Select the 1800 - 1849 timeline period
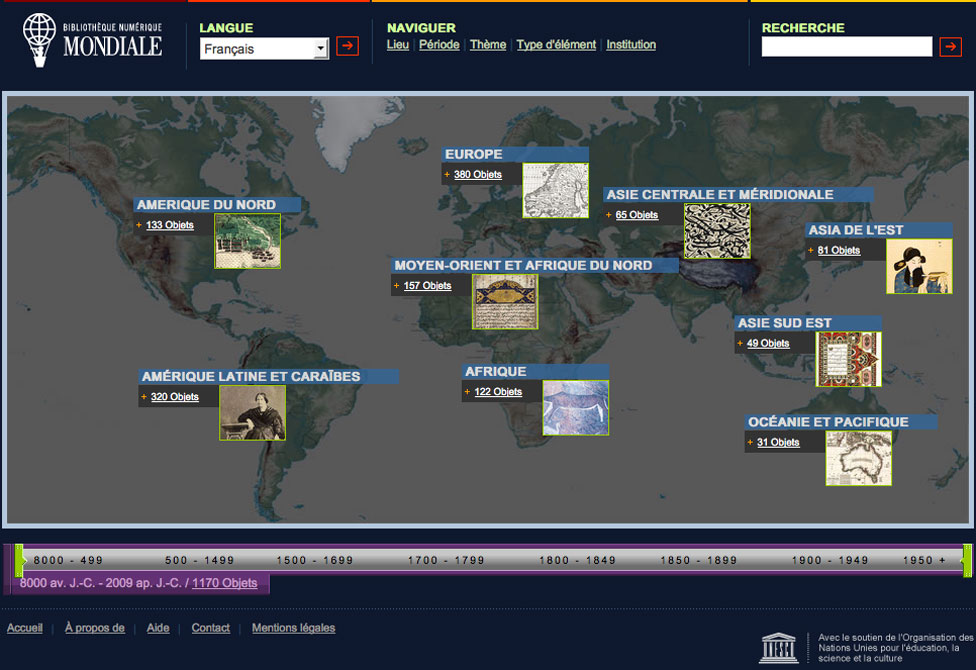 577,560
